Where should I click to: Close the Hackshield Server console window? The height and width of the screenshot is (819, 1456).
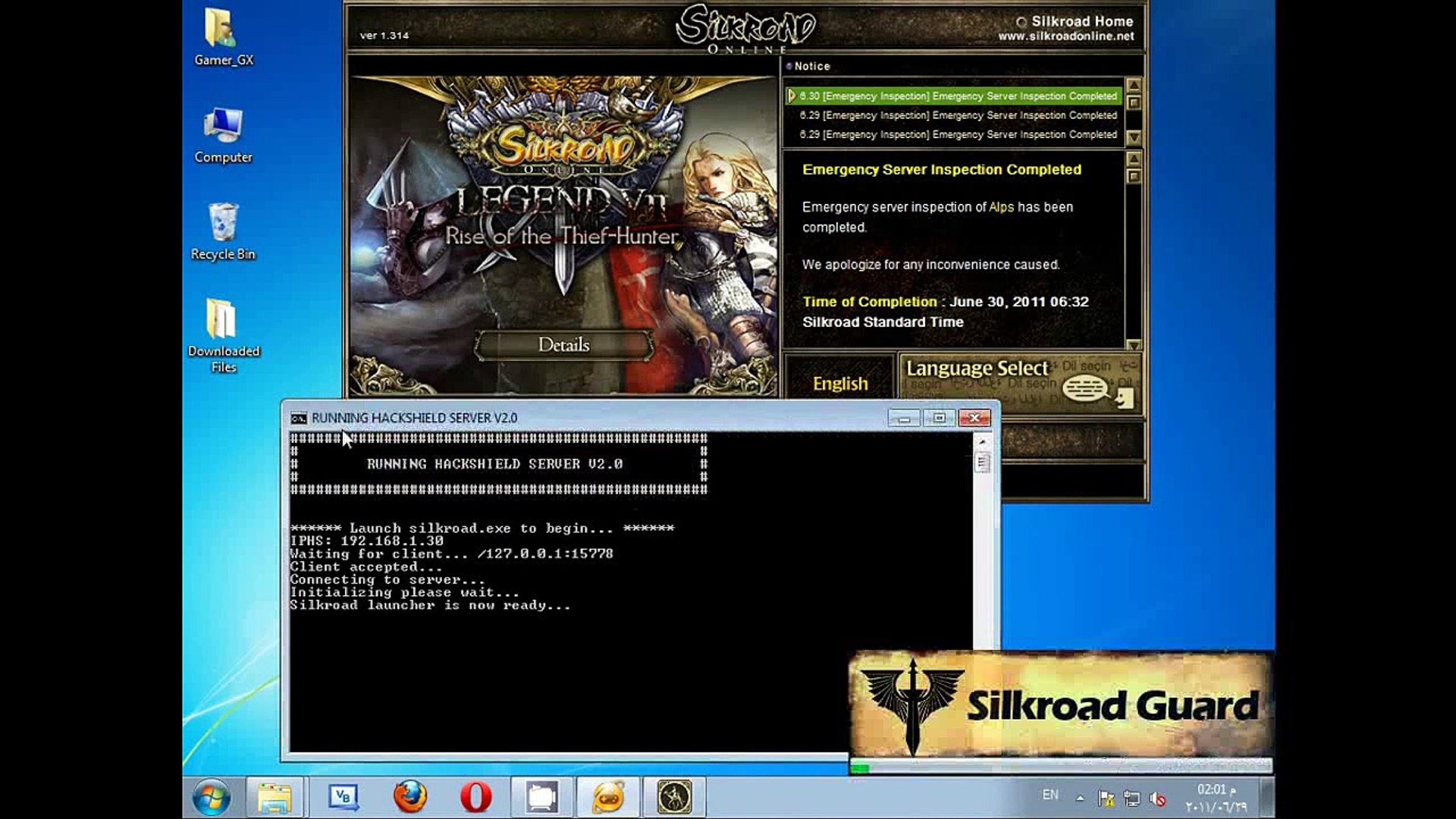click(974, 418)
